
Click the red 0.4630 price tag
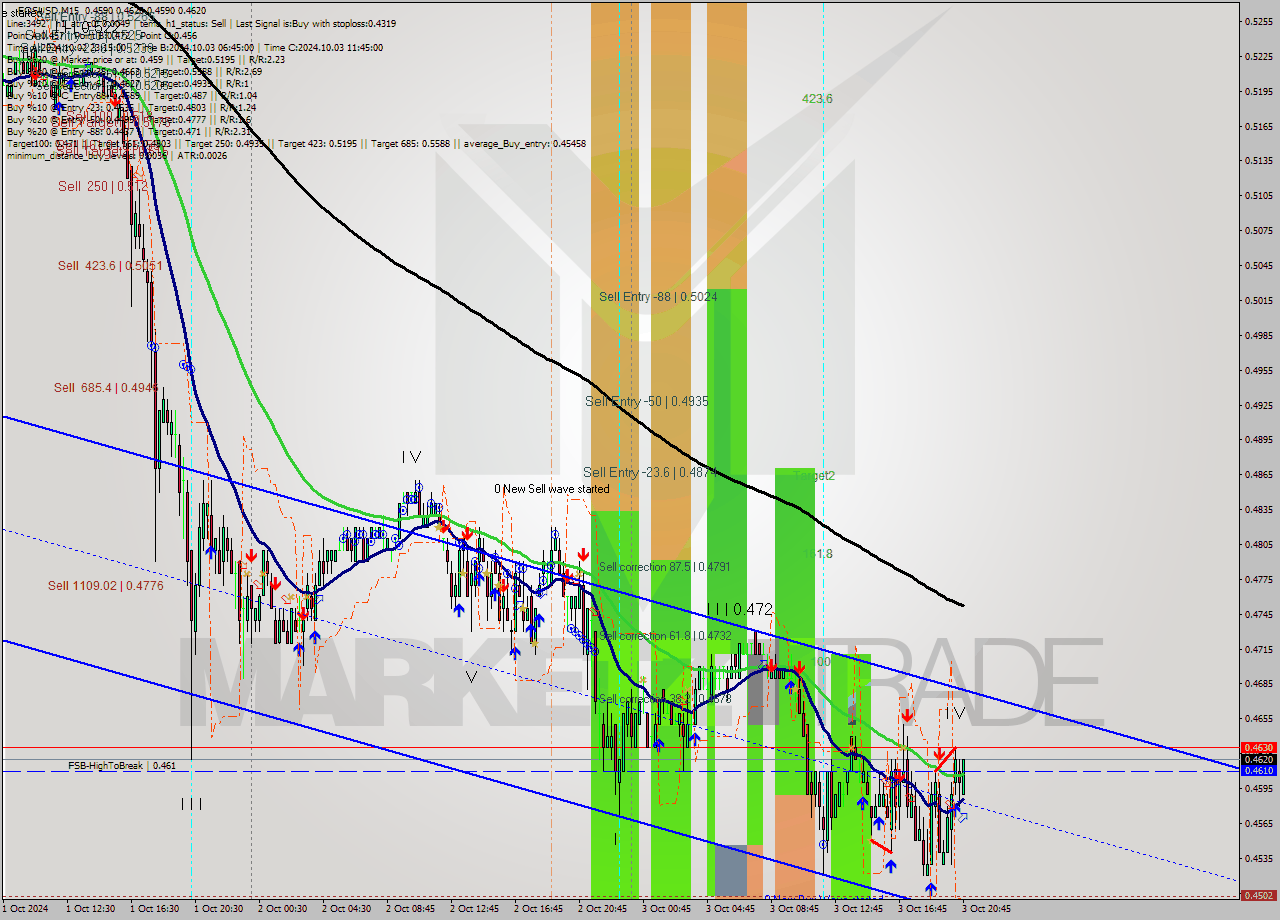[1257, 747]
